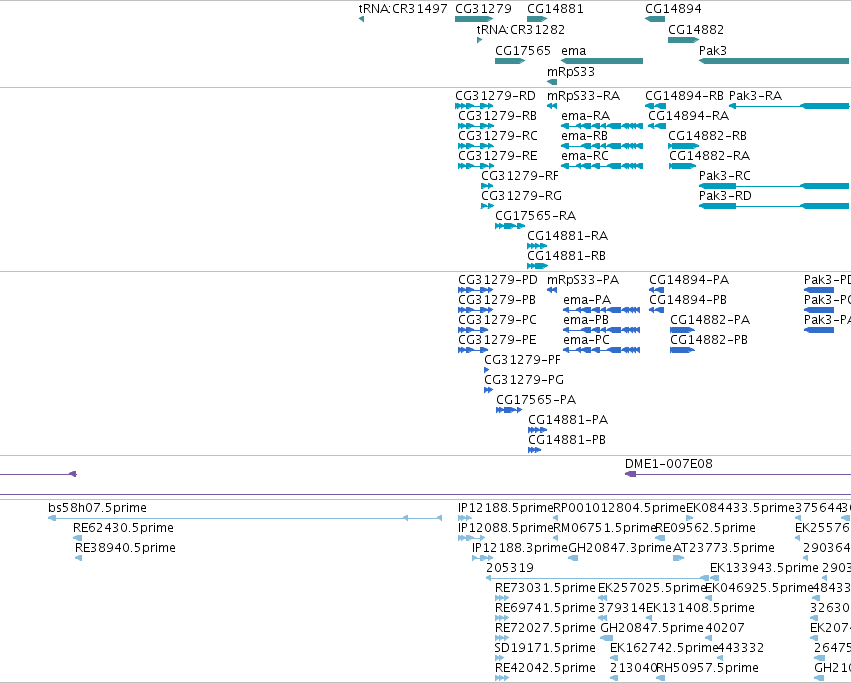Select EST RH50957.5prime label
Viewport: 851px width, 683px height.
pyautogui.click(x=707, y=668)
